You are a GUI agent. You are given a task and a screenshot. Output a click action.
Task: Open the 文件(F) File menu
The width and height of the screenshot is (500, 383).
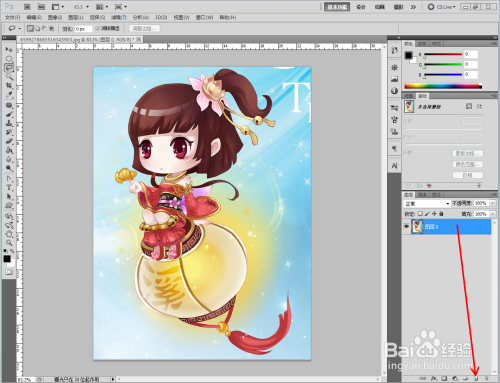pyautogui.click(x=13, y=17)
